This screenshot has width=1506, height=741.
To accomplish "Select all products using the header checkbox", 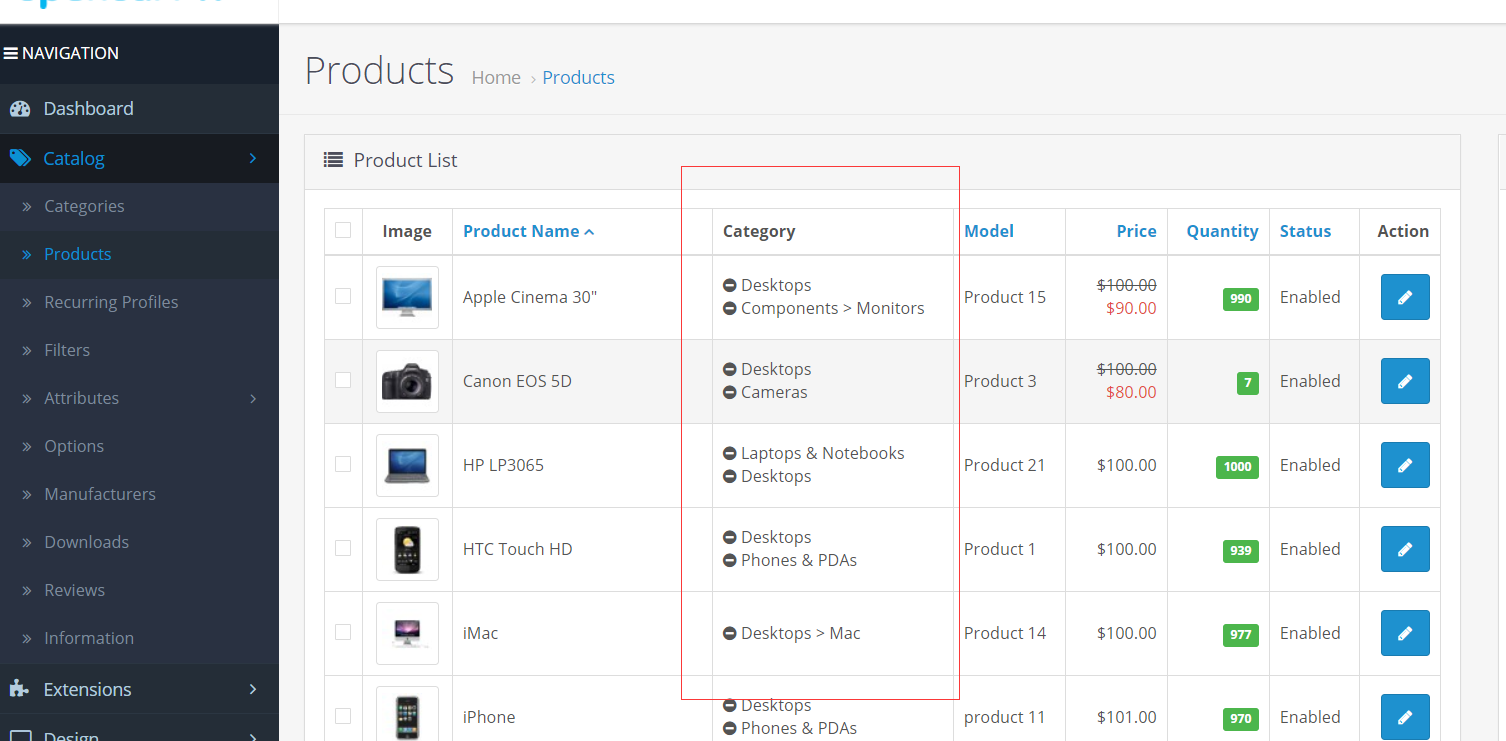I will coord(343,230).
